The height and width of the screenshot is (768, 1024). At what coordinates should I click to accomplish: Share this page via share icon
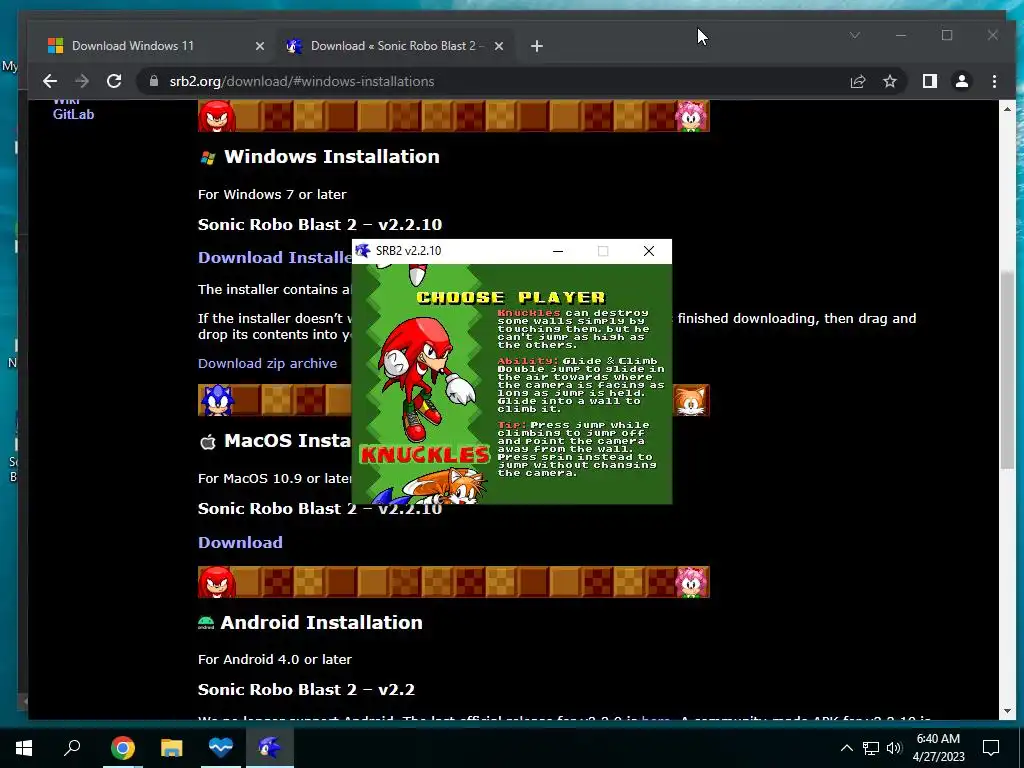tap(857, 82)
